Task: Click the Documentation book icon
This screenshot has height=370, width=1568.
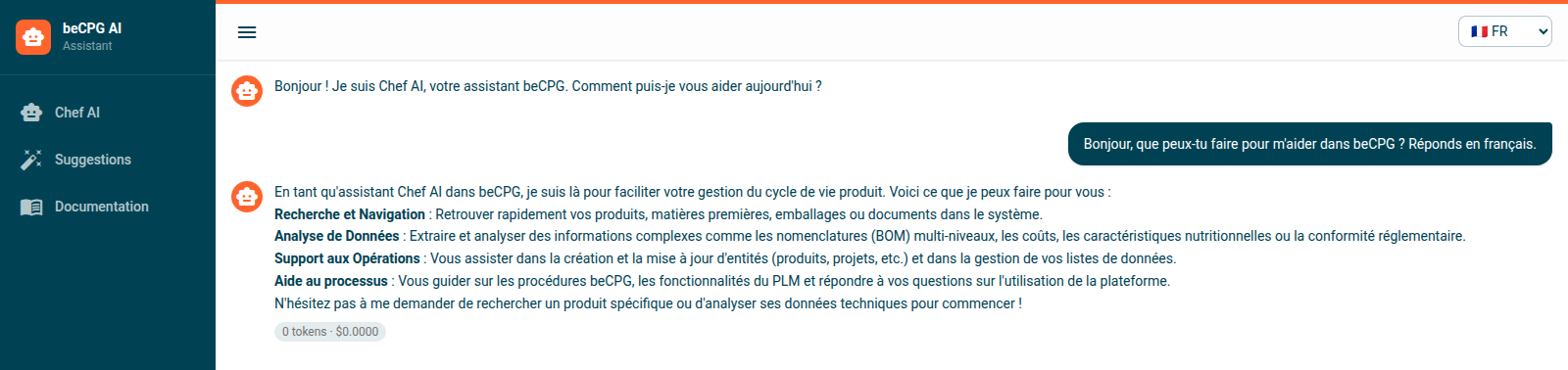Action: point(31,207)
